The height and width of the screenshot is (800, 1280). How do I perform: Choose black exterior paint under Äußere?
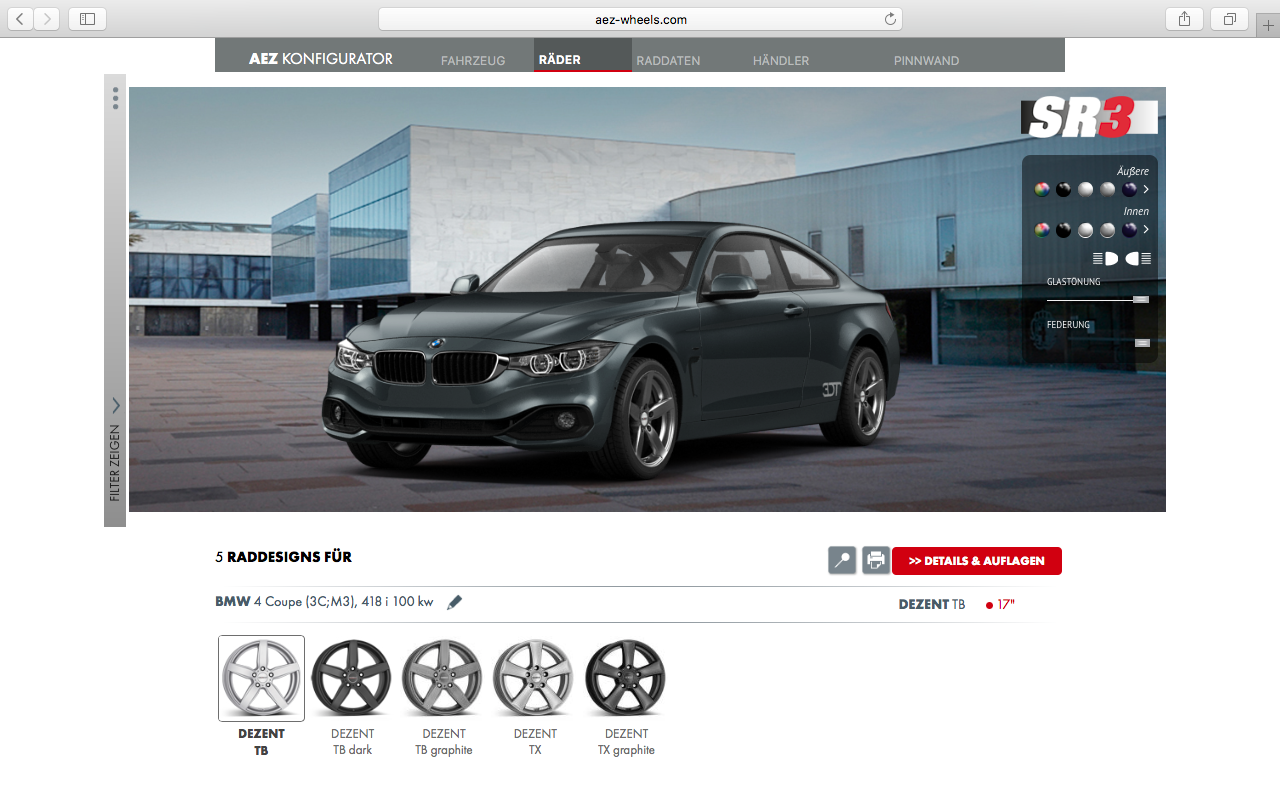[1064, 189]
